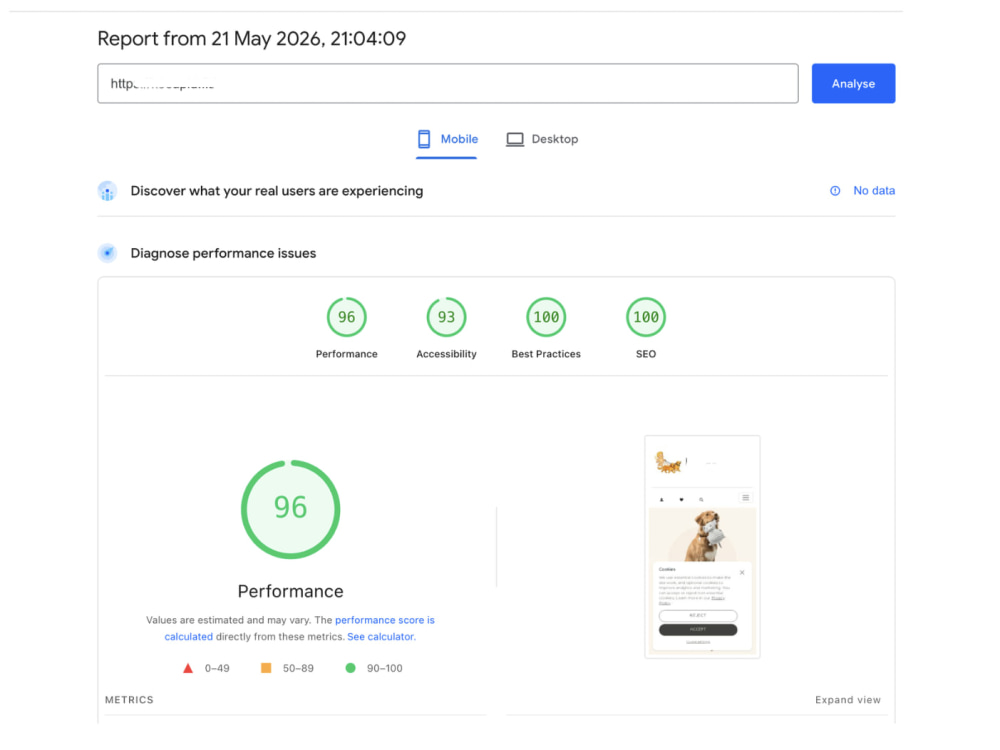Select the 100 Best Practices gauge

(546, 317)
